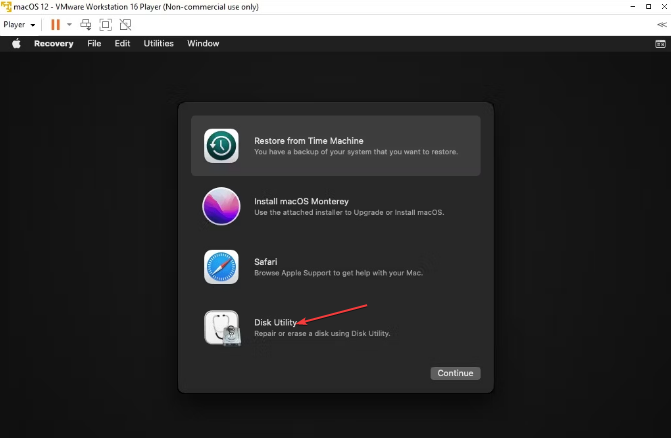This screenshot has width=671, height=438.
Task: Close the VMware Player window
Action: [x=664, y=6]
